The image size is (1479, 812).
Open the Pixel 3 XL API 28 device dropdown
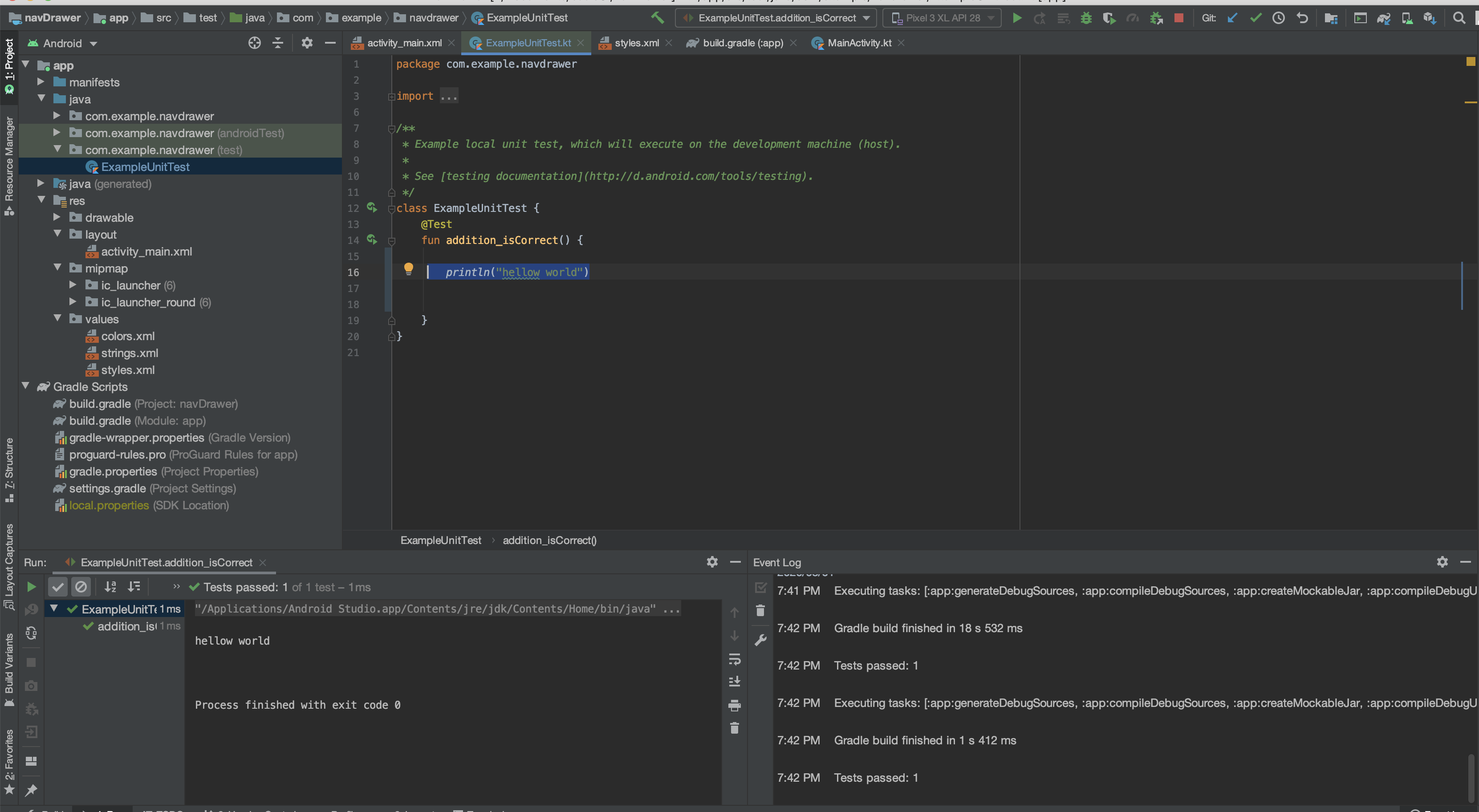click(x=942, y=18)
